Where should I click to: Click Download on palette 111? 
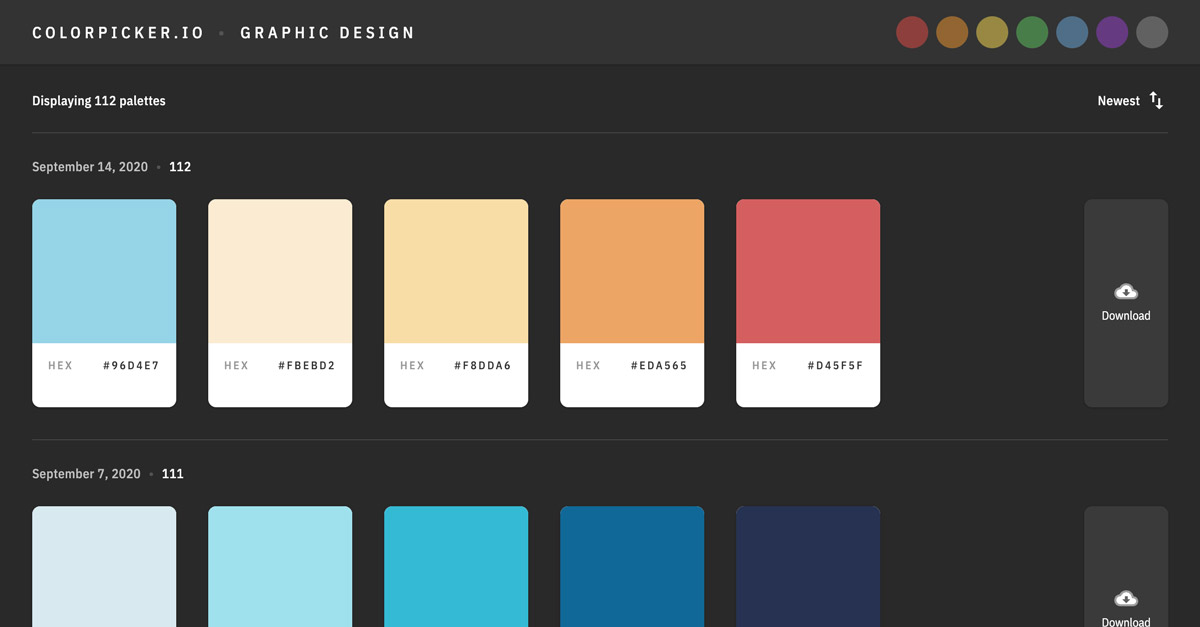[x=1126, y=610]
